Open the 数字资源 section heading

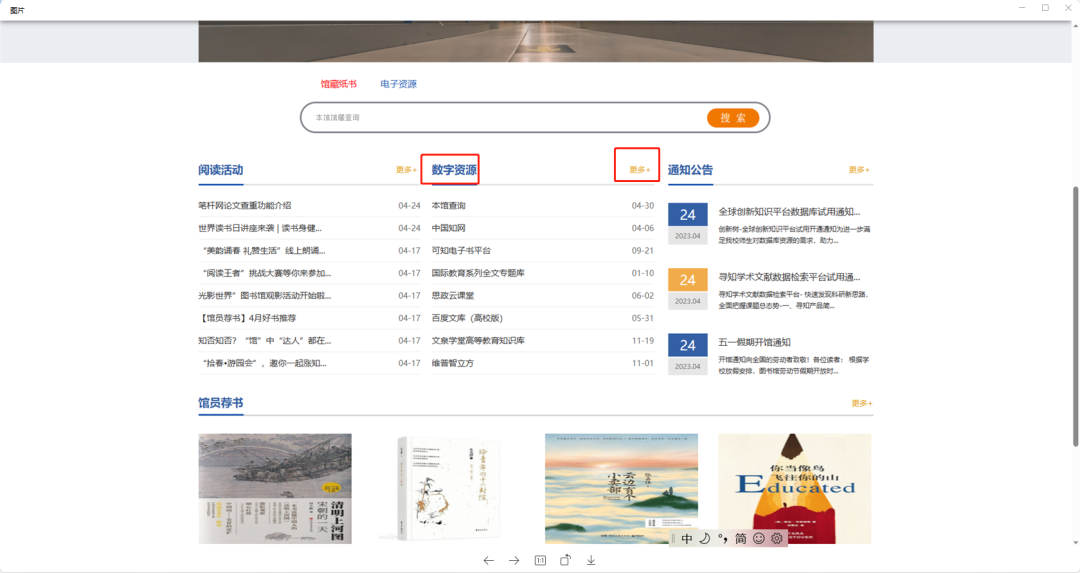454,170
